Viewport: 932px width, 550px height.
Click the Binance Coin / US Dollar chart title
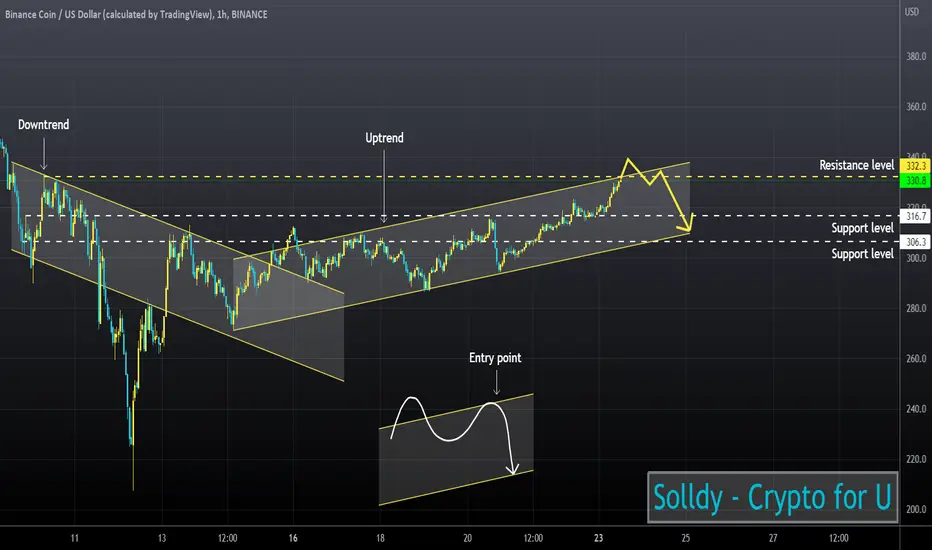(x=136, y=14)
